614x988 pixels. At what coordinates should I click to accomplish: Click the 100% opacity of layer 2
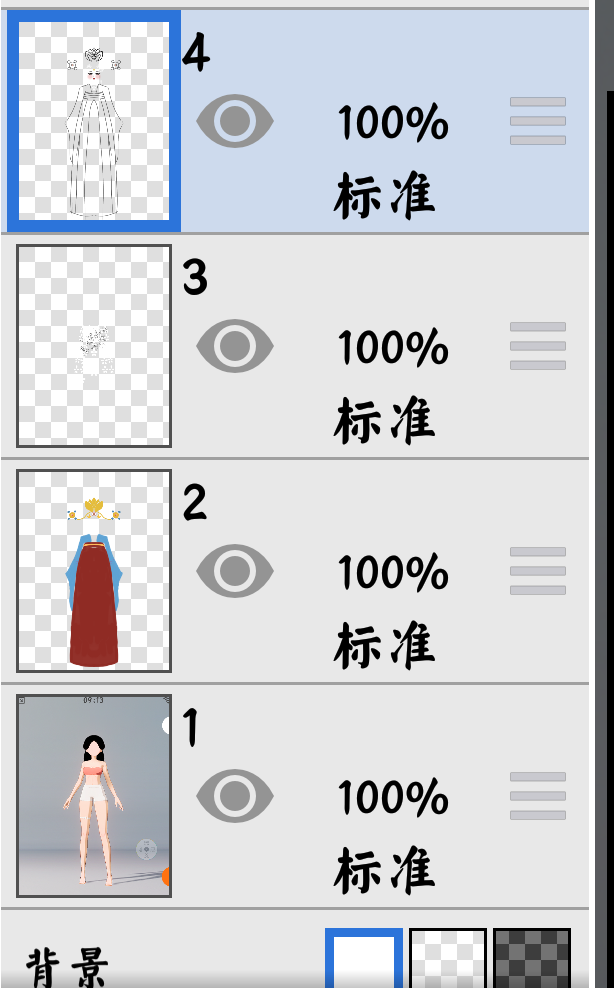[393, 573]
